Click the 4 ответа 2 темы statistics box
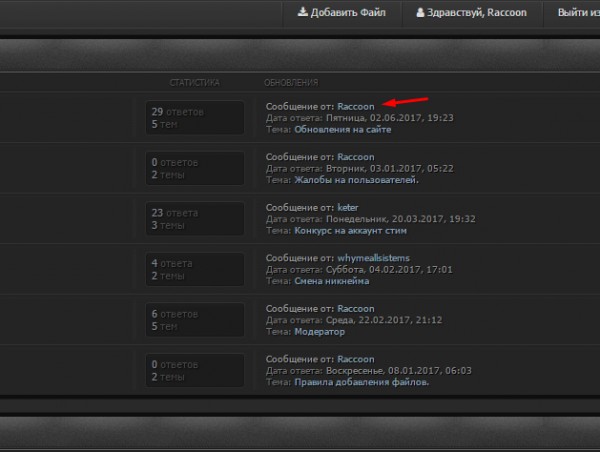 pyautogui.click(x=195, y=269)
